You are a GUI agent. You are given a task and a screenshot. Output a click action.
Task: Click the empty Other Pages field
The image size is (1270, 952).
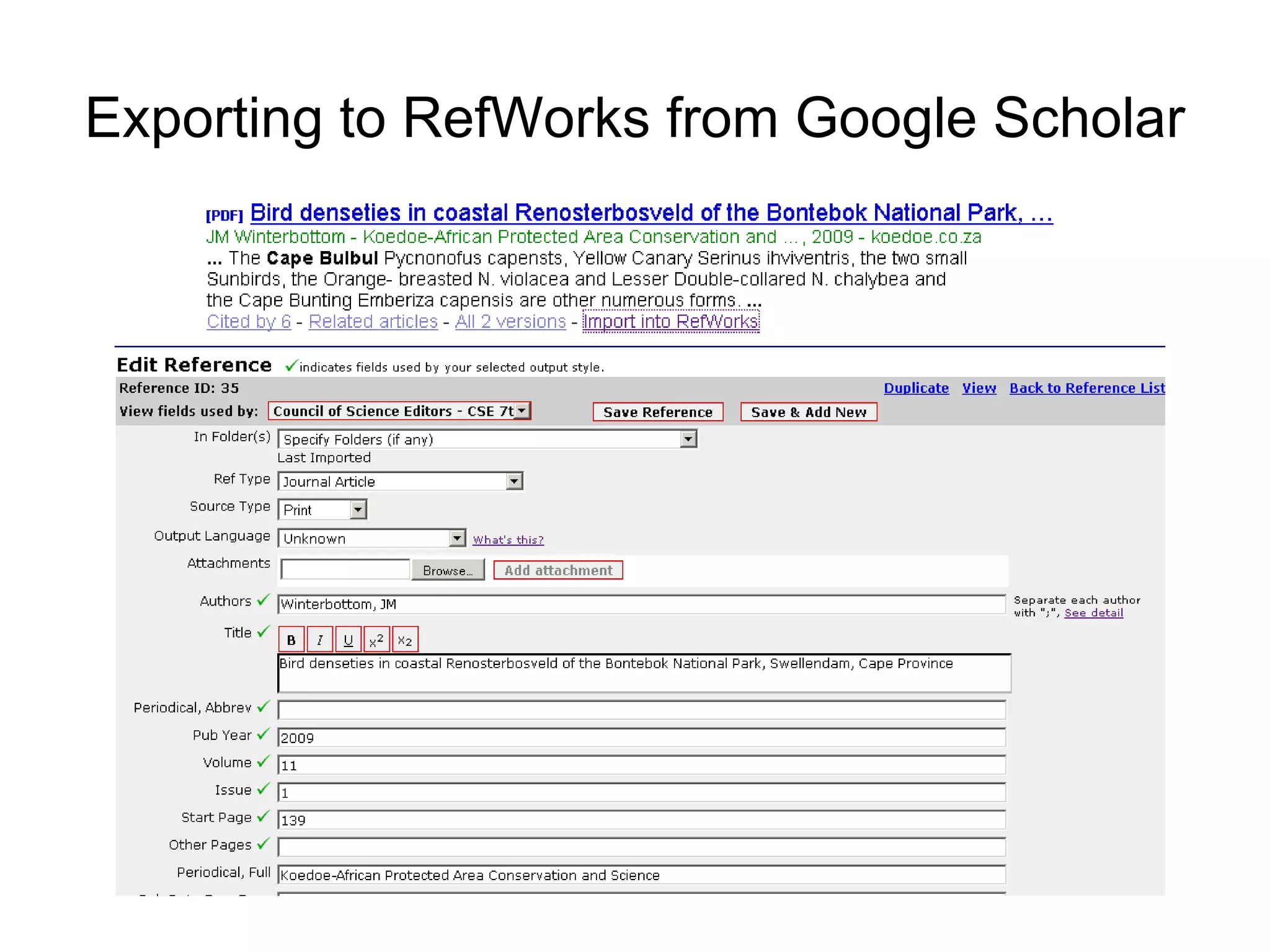[642, 847]
